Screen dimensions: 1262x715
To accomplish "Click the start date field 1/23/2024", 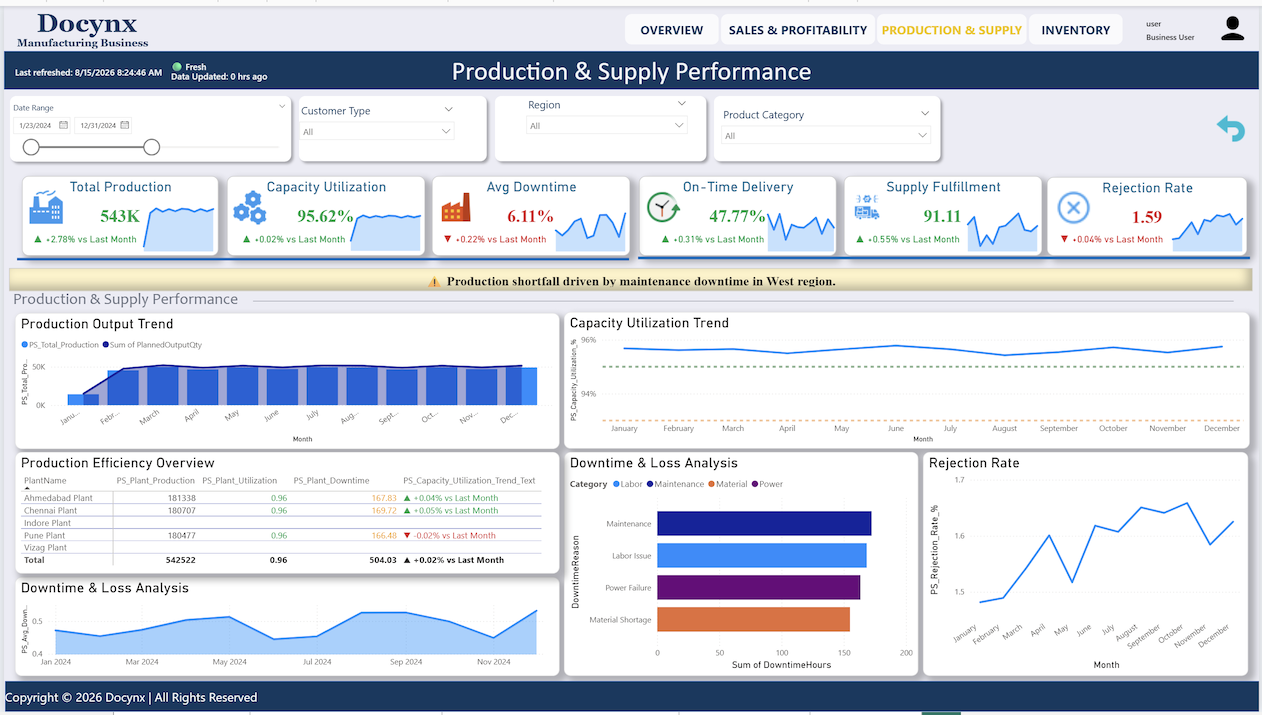I will pyautogui.click(x=42, y=125).
